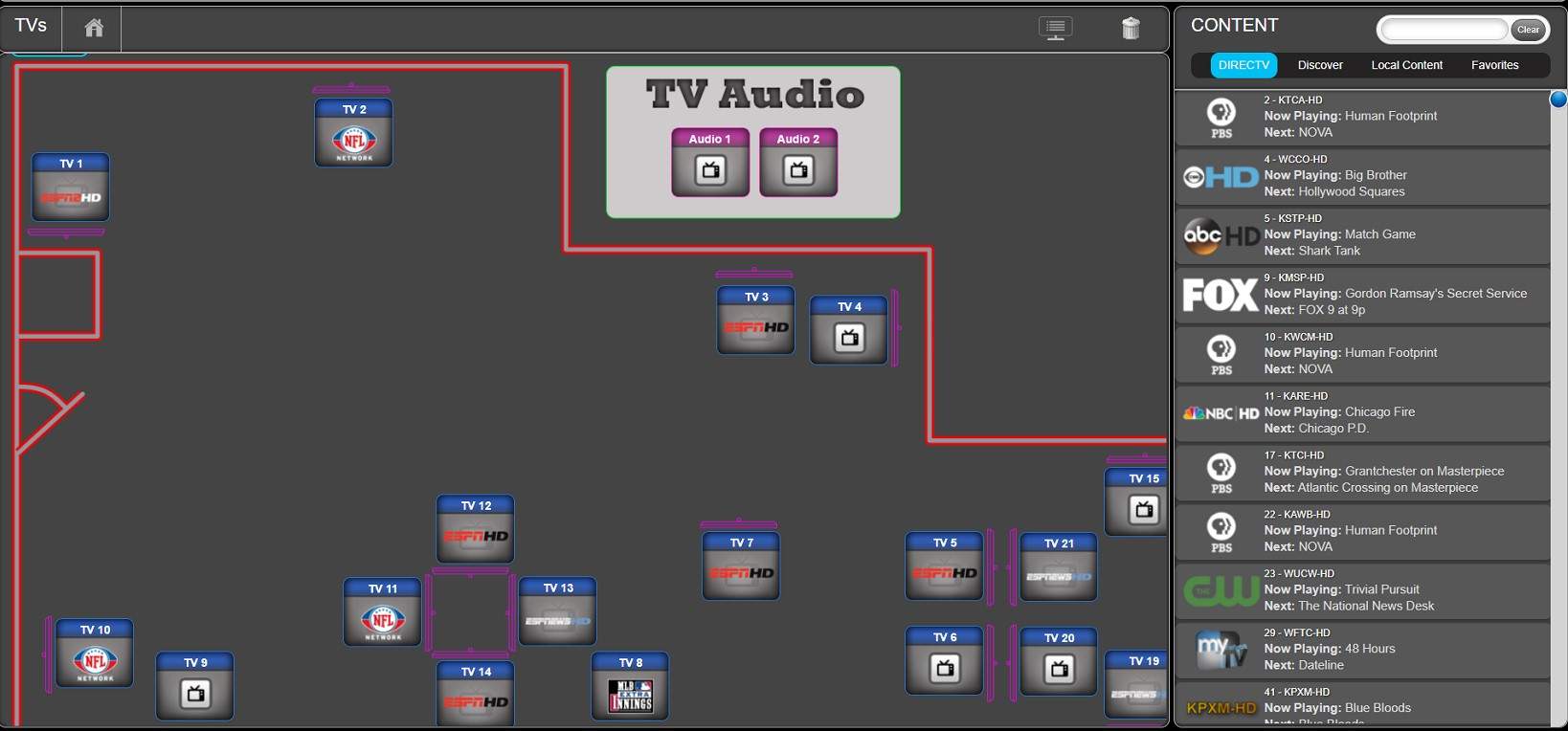Choose channel 29 WFTC-HD 48 Hours
Image resolution: width=1568 pixels, height=731 pixels.
click(x=1362, y=651)
